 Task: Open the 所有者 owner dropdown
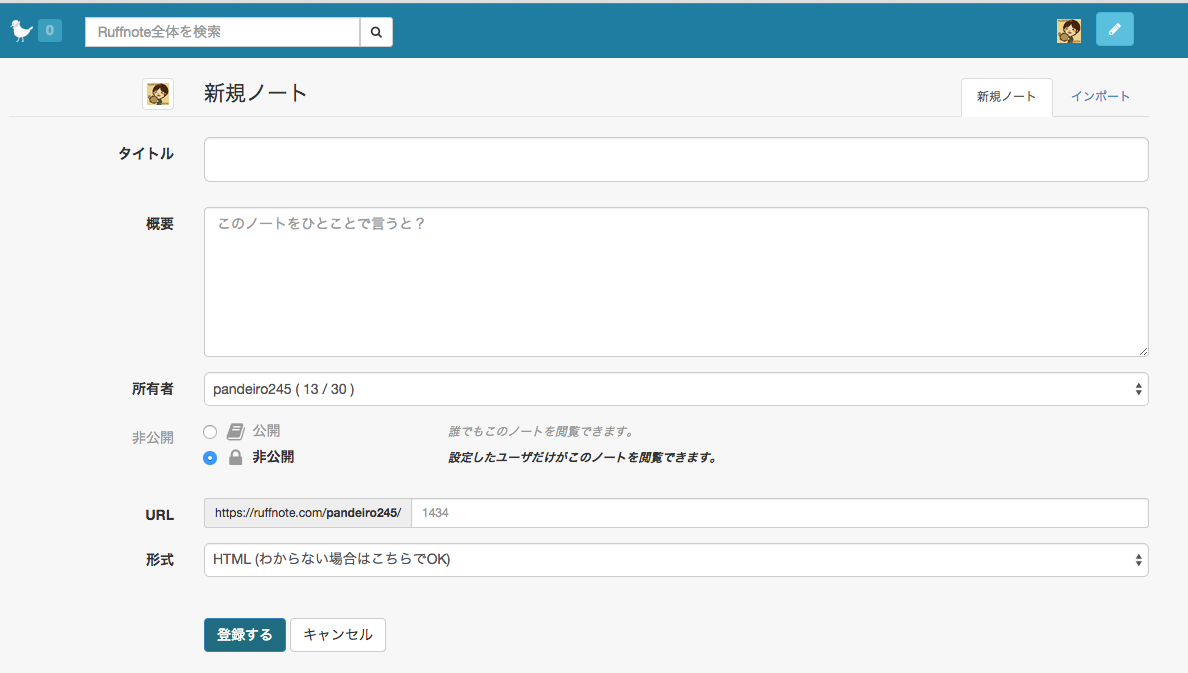(x=675, y=389)
